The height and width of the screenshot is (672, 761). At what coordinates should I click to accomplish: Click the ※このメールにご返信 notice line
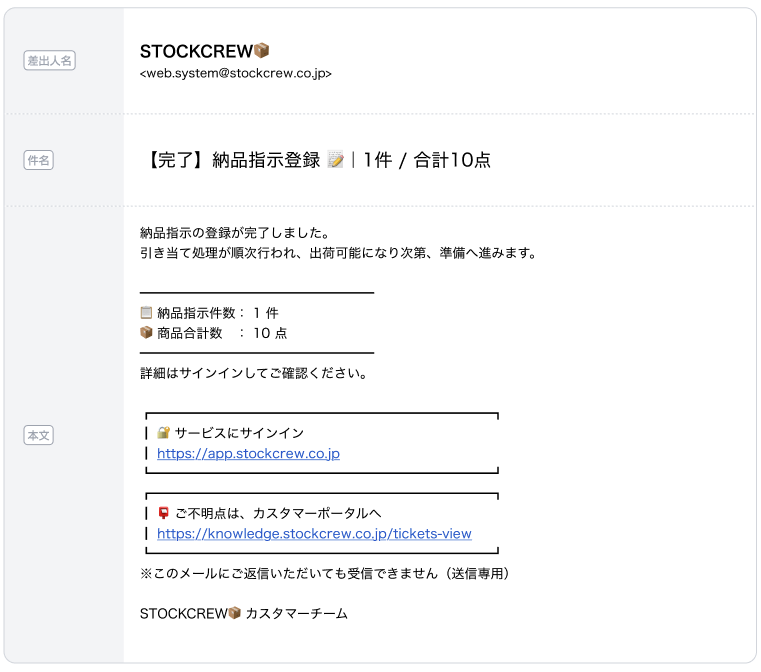pyautogui.click(x=326, y=574)
